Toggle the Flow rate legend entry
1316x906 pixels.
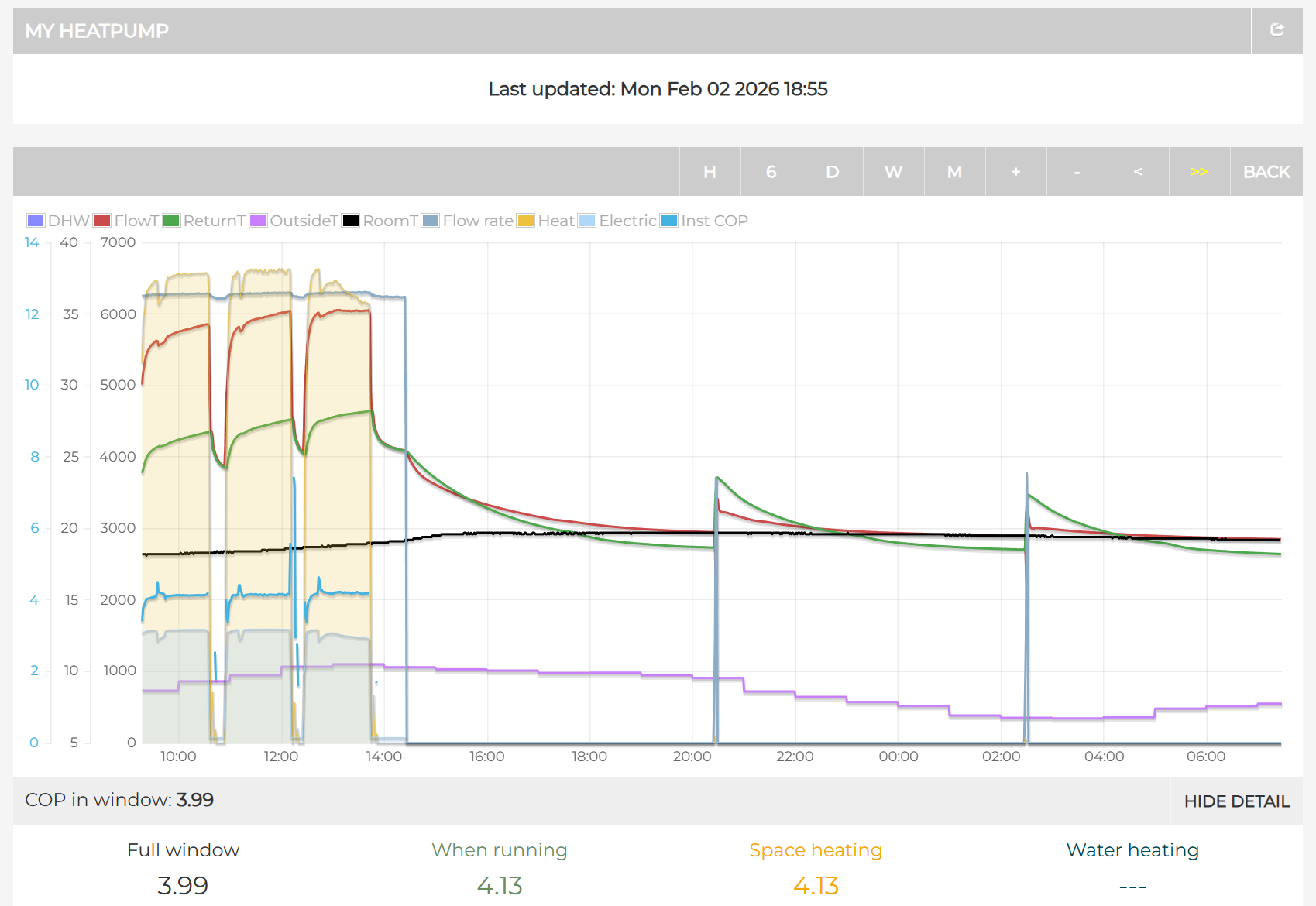468,221
